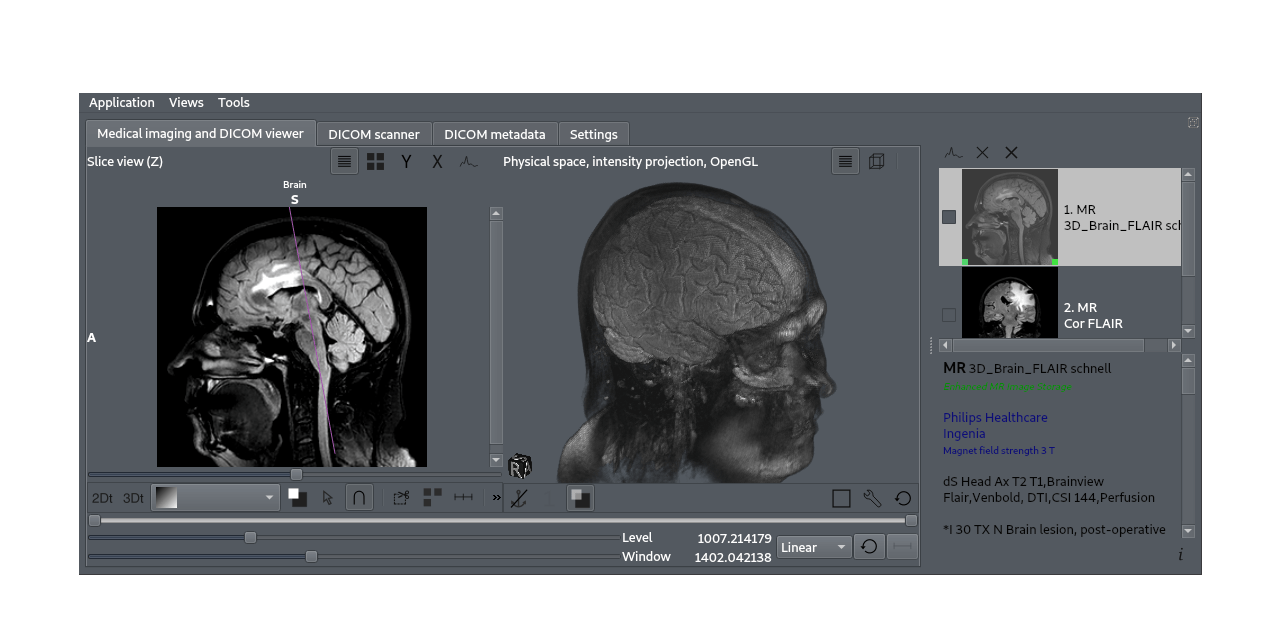
Task: Toggle slice view info overlay lines icon
Action: (344, 161)
